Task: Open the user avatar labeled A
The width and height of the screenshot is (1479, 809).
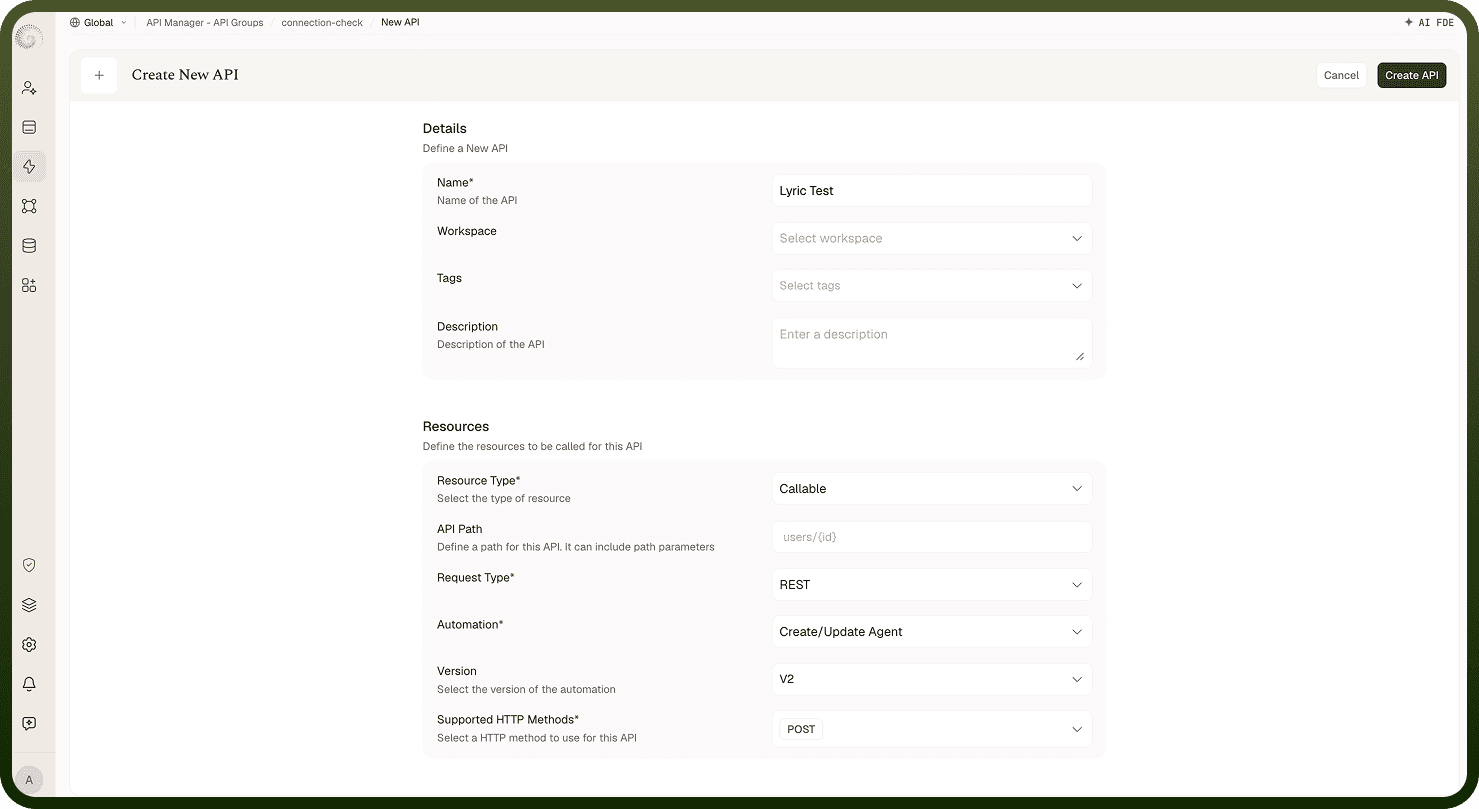Action: click(29, 780)
